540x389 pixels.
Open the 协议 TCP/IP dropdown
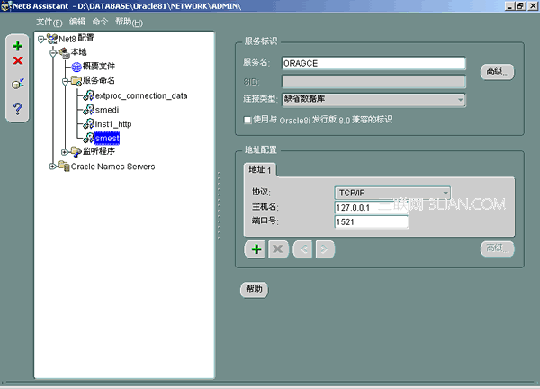click(445, 193)
